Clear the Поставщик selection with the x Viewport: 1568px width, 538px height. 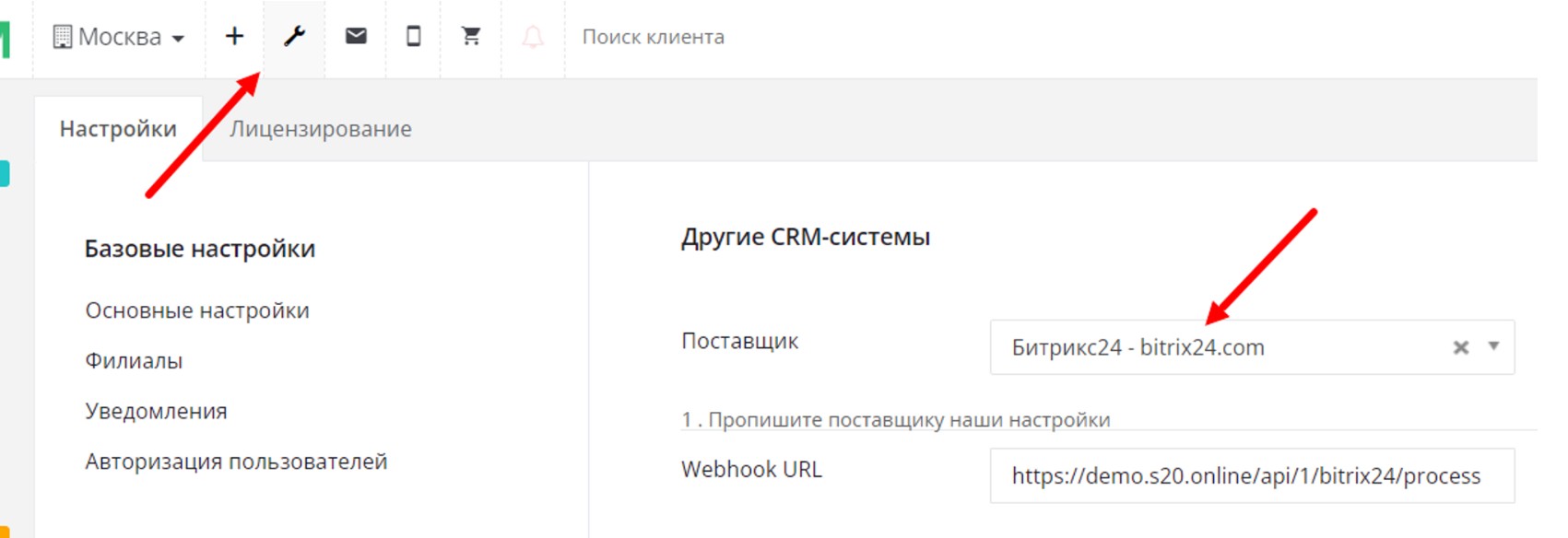pyautogui.click(x=1460, y=347)
